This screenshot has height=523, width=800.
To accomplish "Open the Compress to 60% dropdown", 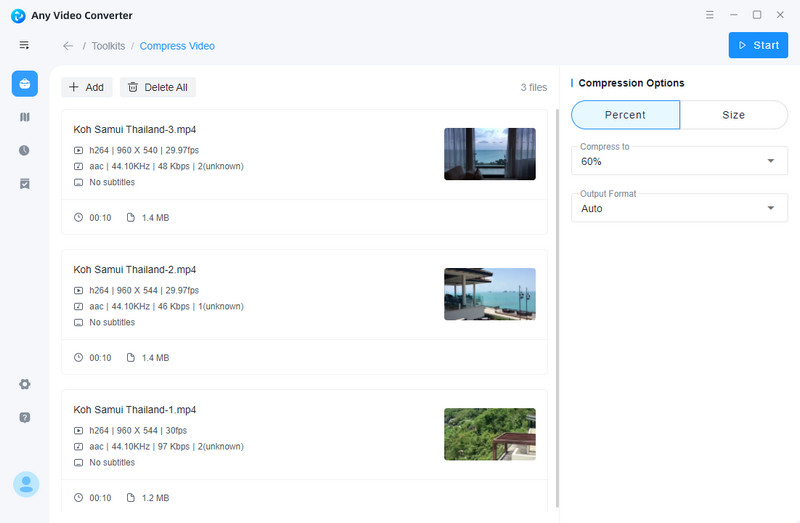I will [679, 161].
